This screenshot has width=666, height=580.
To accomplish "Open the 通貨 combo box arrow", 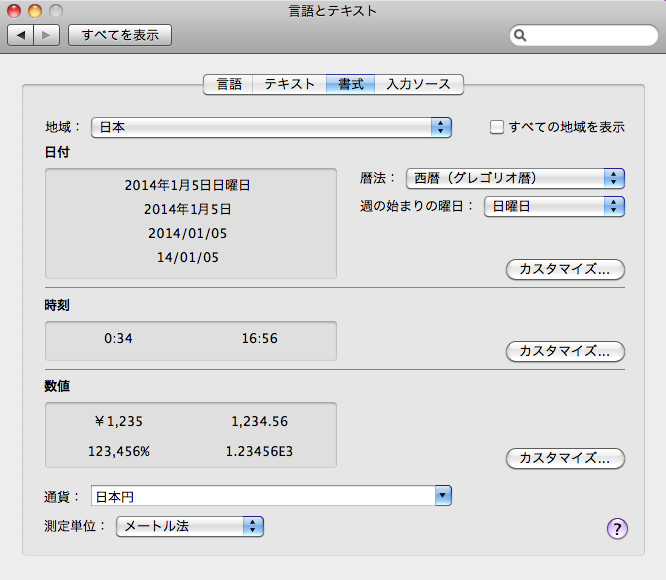I will (x=443, y=496).
